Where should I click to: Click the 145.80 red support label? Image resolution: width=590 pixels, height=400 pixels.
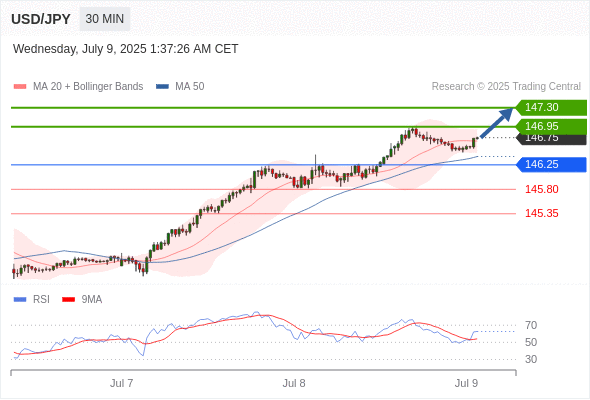point(541,189)
